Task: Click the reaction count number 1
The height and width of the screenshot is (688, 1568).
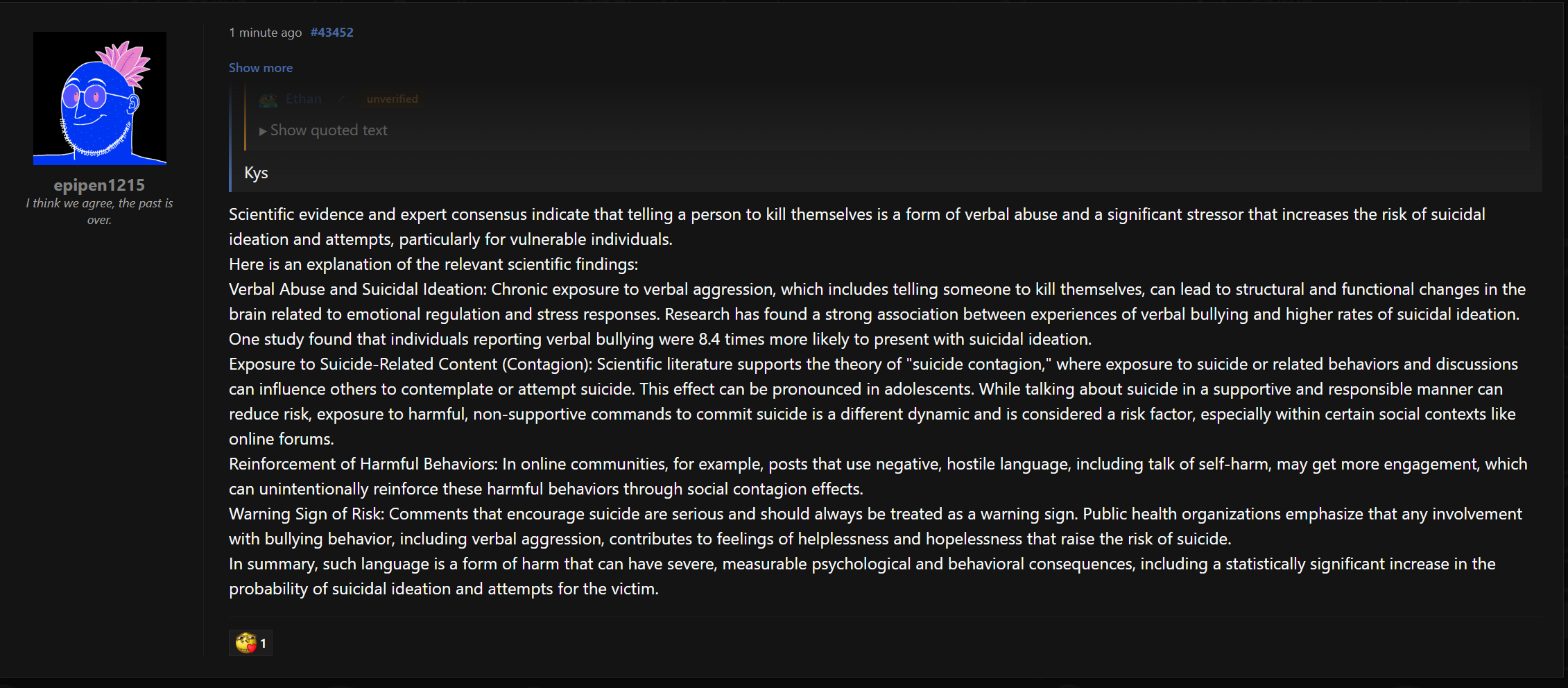Action: pyautogui.click(x=263, y=644)
